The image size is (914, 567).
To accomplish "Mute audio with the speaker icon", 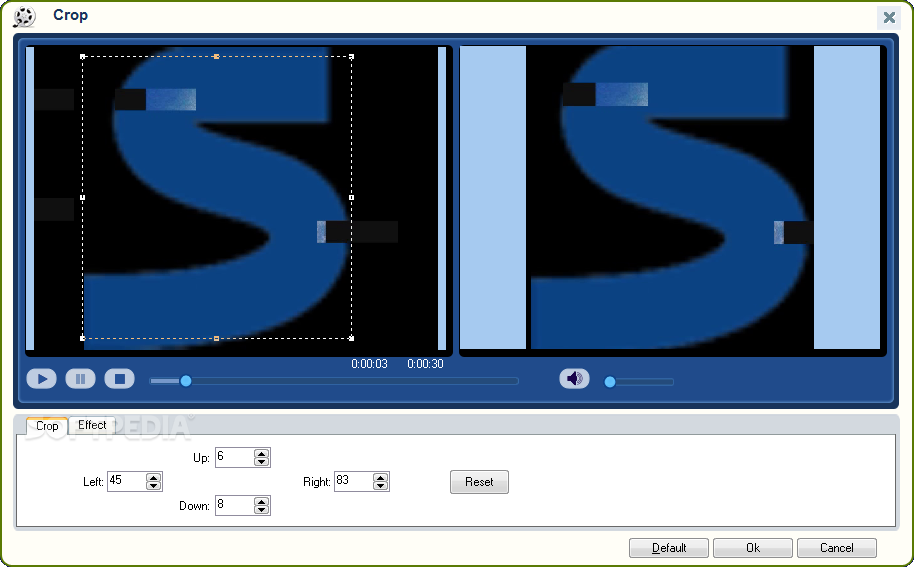I will point(574,379).
